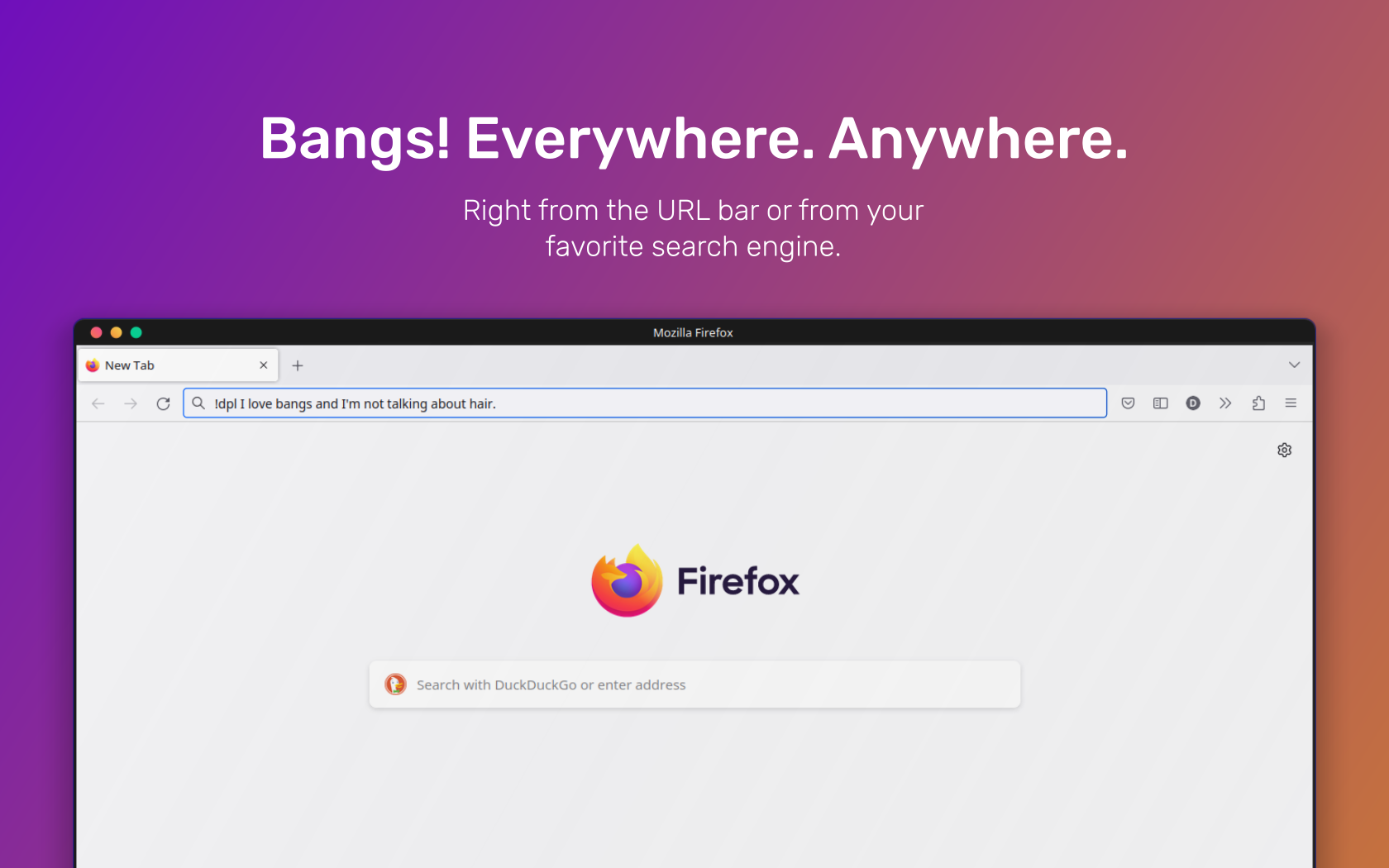Go back with the back arrow
1389x868 pixels.
pos(98,403)
